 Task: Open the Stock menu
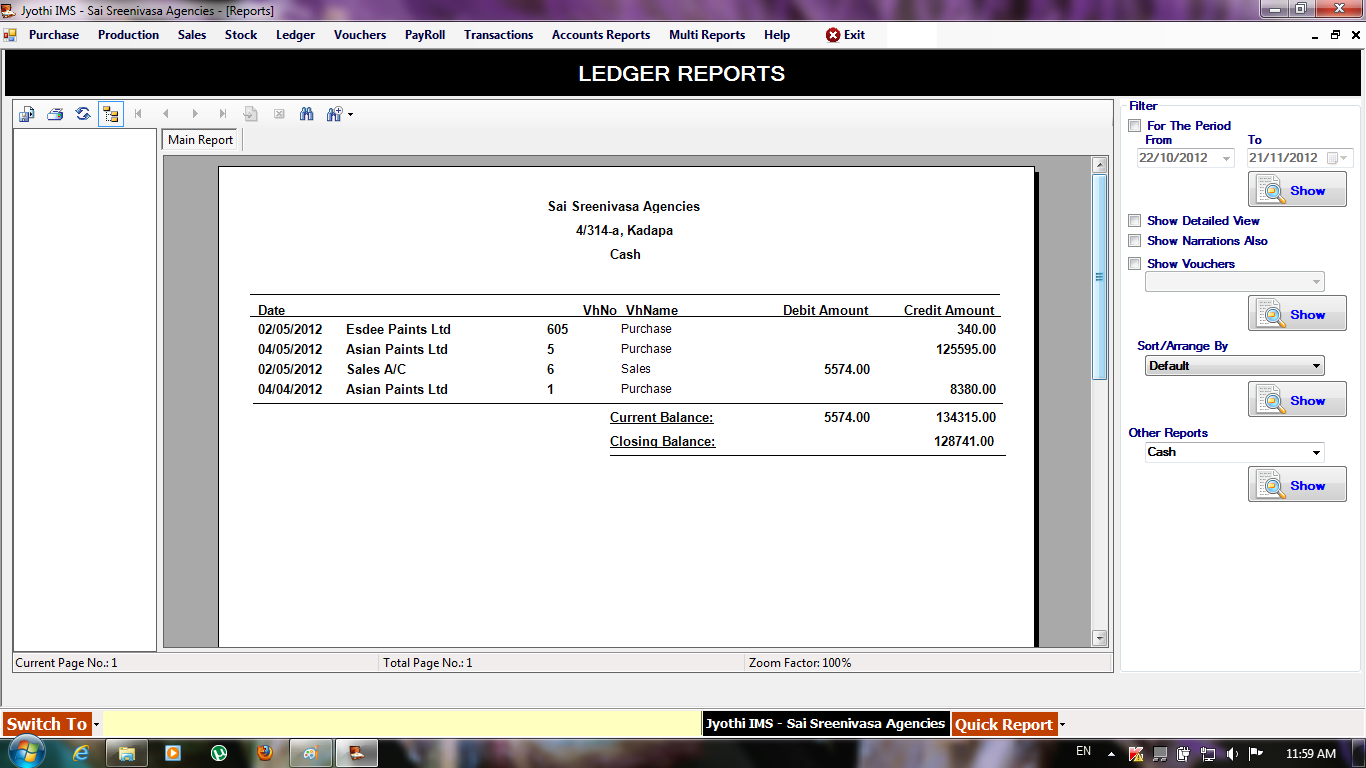click(241, 35)
